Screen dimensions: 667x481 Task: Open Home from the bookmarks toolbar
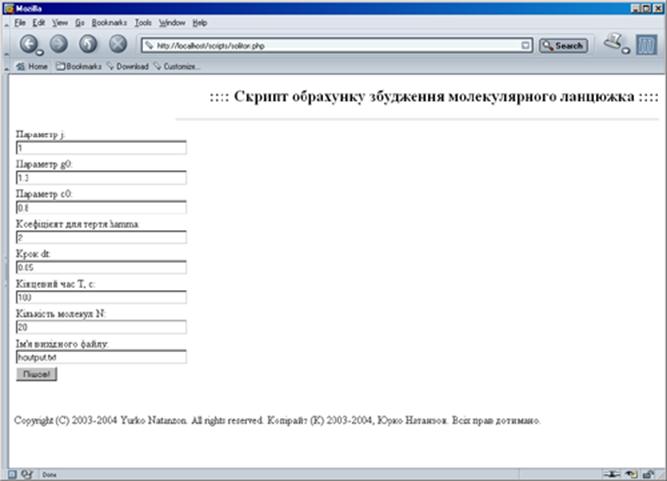coord(32,67)
